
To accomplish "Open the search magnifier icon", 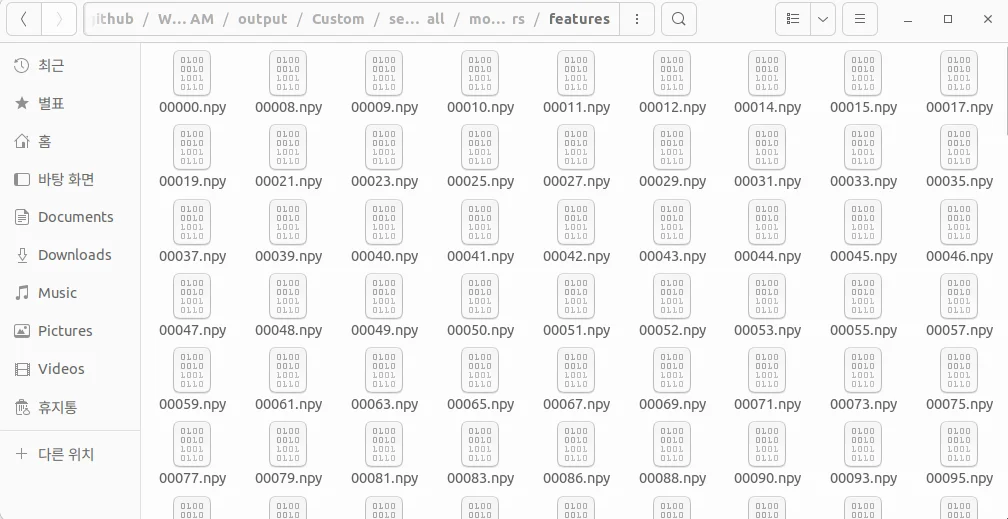I will coord(678,19).
